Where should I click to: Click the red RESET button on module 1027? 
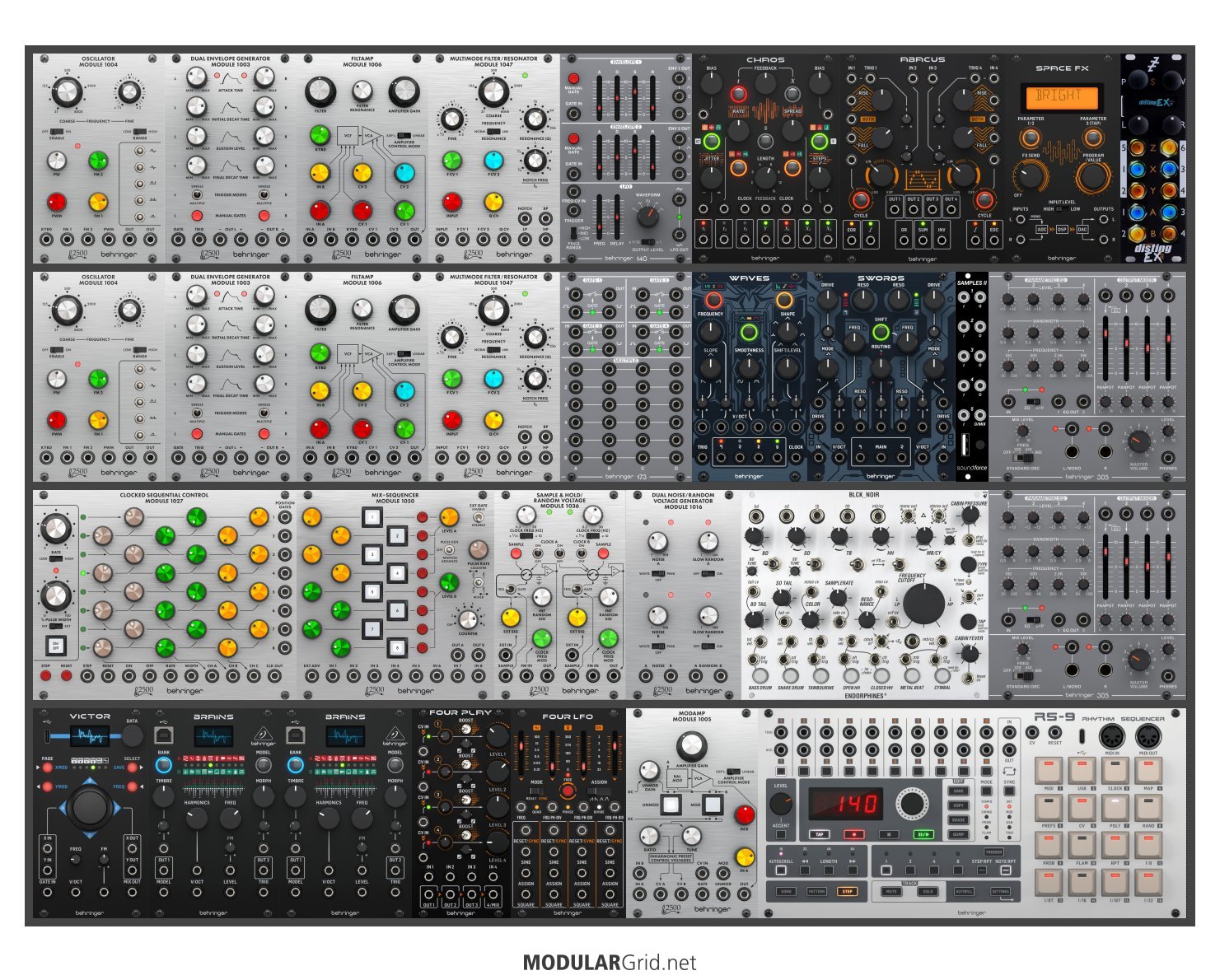tap(67, 675)
